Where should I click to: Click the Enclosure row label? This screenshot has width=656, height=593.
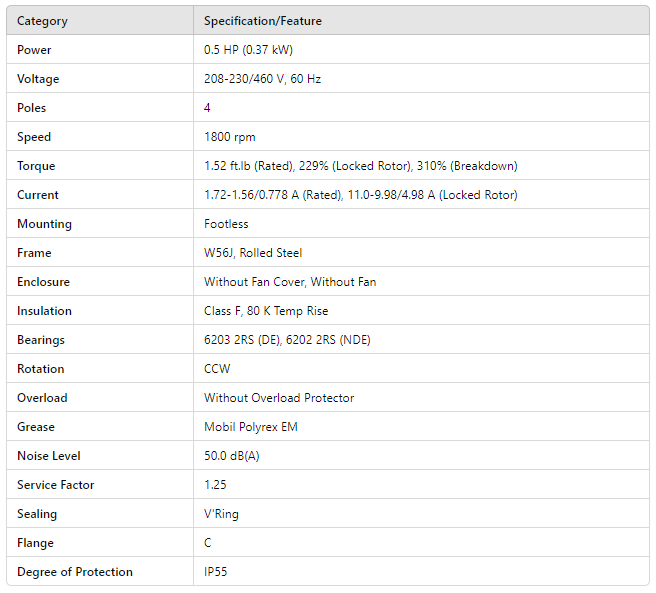coord(43,282)
